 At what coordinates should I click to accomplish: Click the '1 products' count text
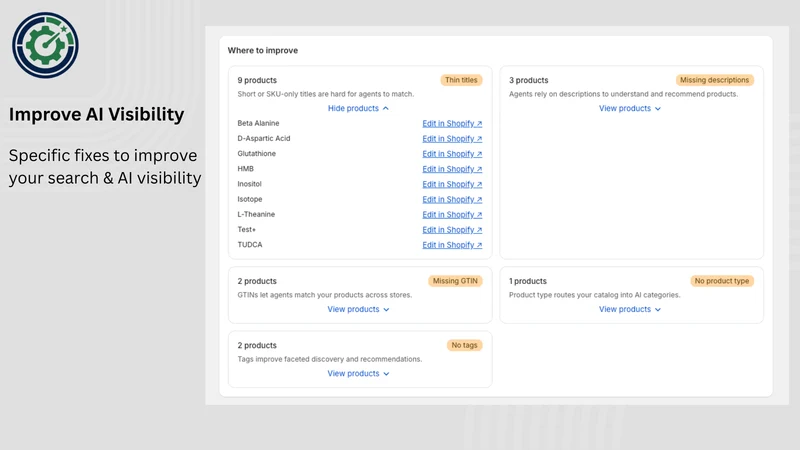point(528,281)
